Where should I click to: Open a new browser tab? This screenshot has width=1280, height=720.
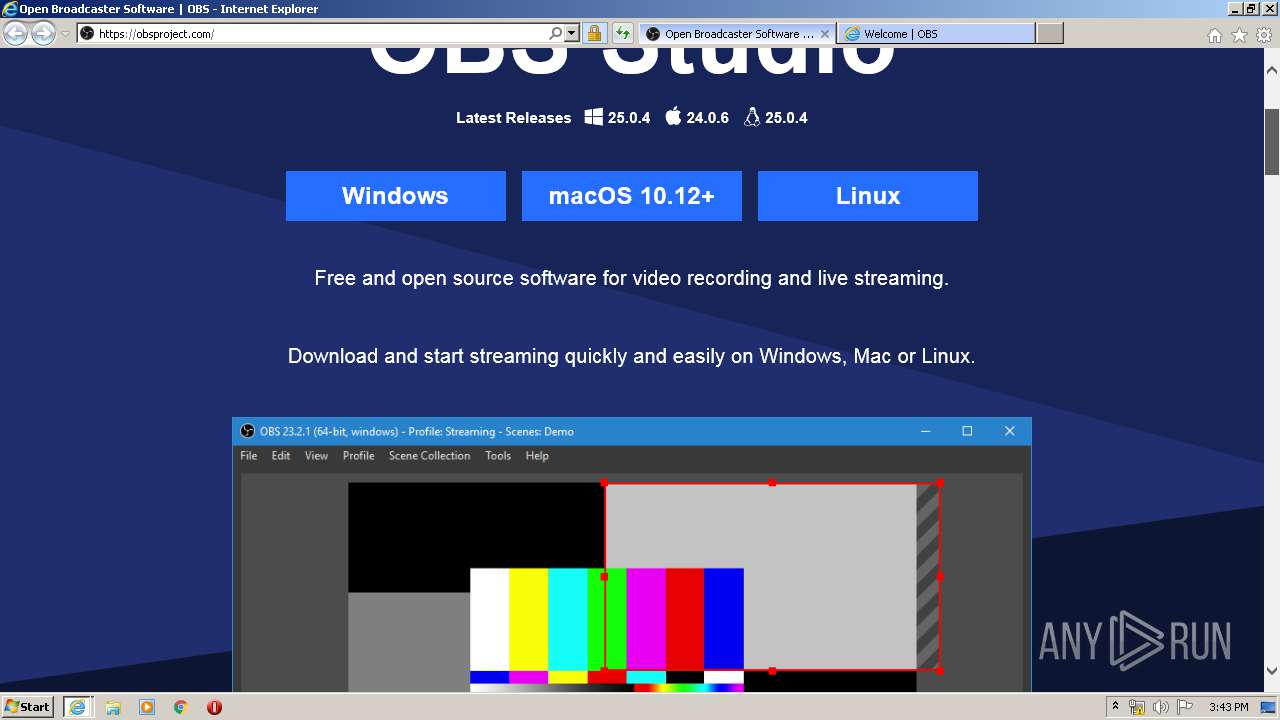click(x=1049, y=34)
